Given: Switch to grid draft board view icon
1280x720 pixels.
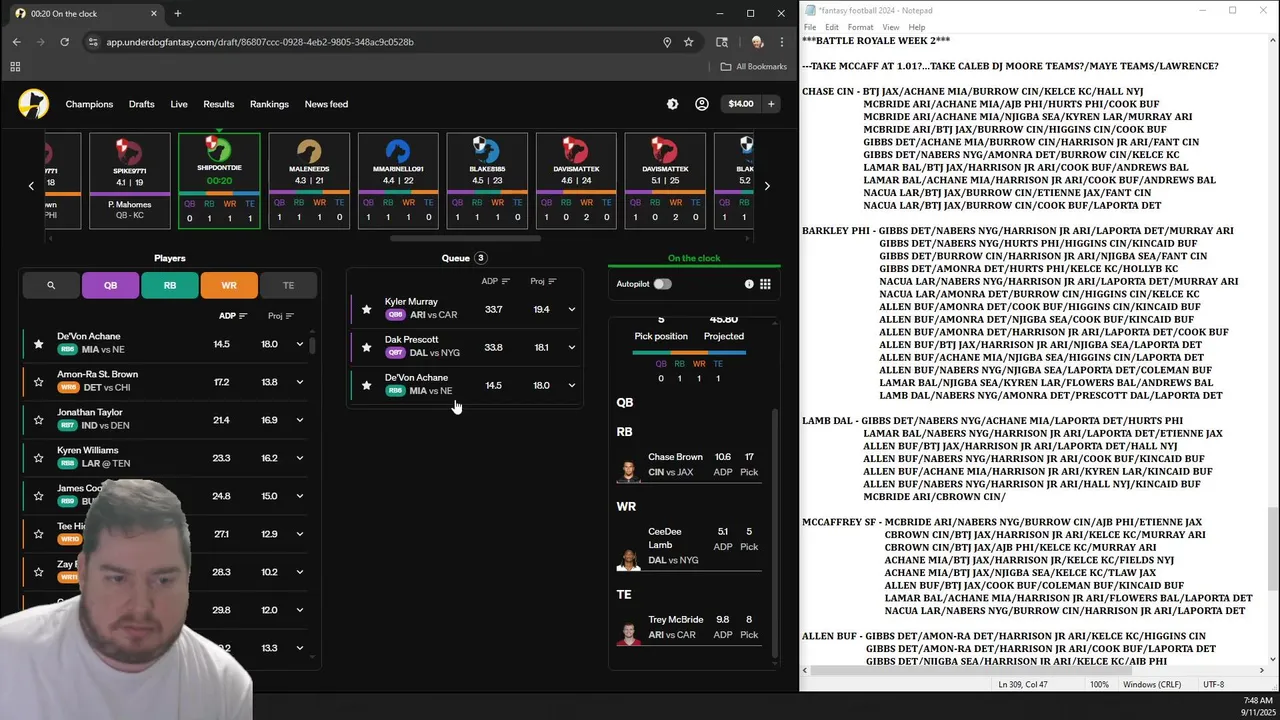Looking at the screenshot, I should pyautogui.click(x=765, y=284).
